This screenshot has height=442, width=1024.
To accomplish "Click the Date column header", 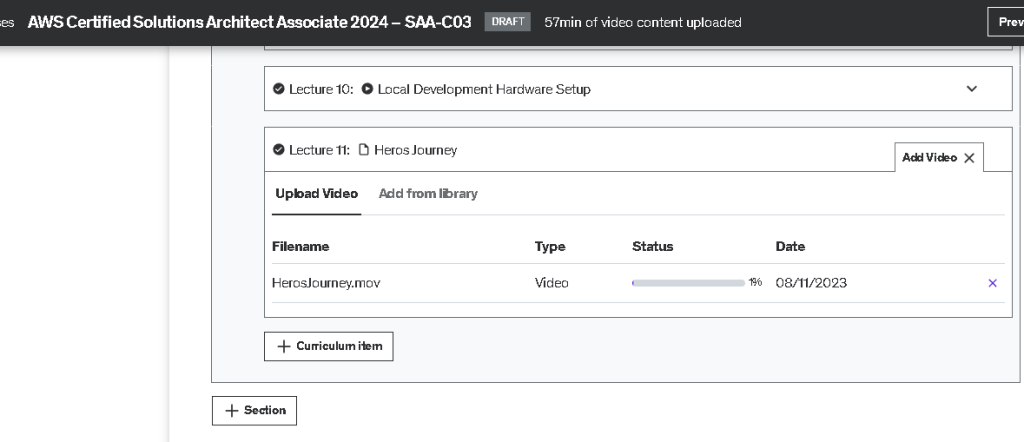I will [790, 247].
